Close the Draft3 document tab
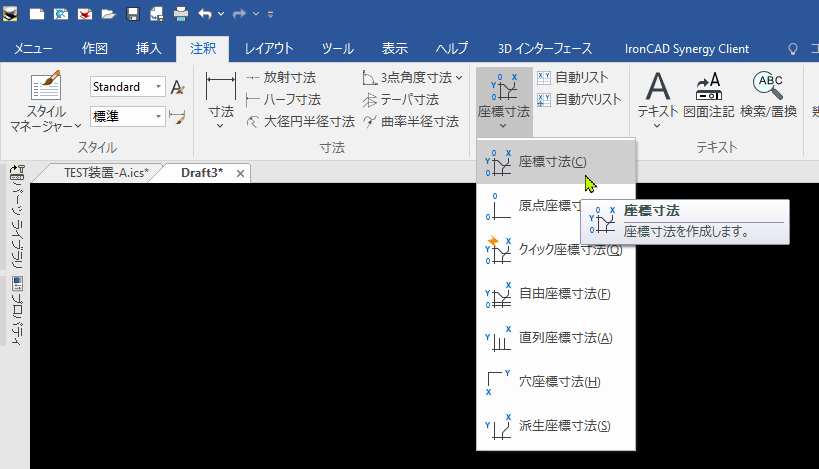This screenshot has height=469, width=819. 240,174
